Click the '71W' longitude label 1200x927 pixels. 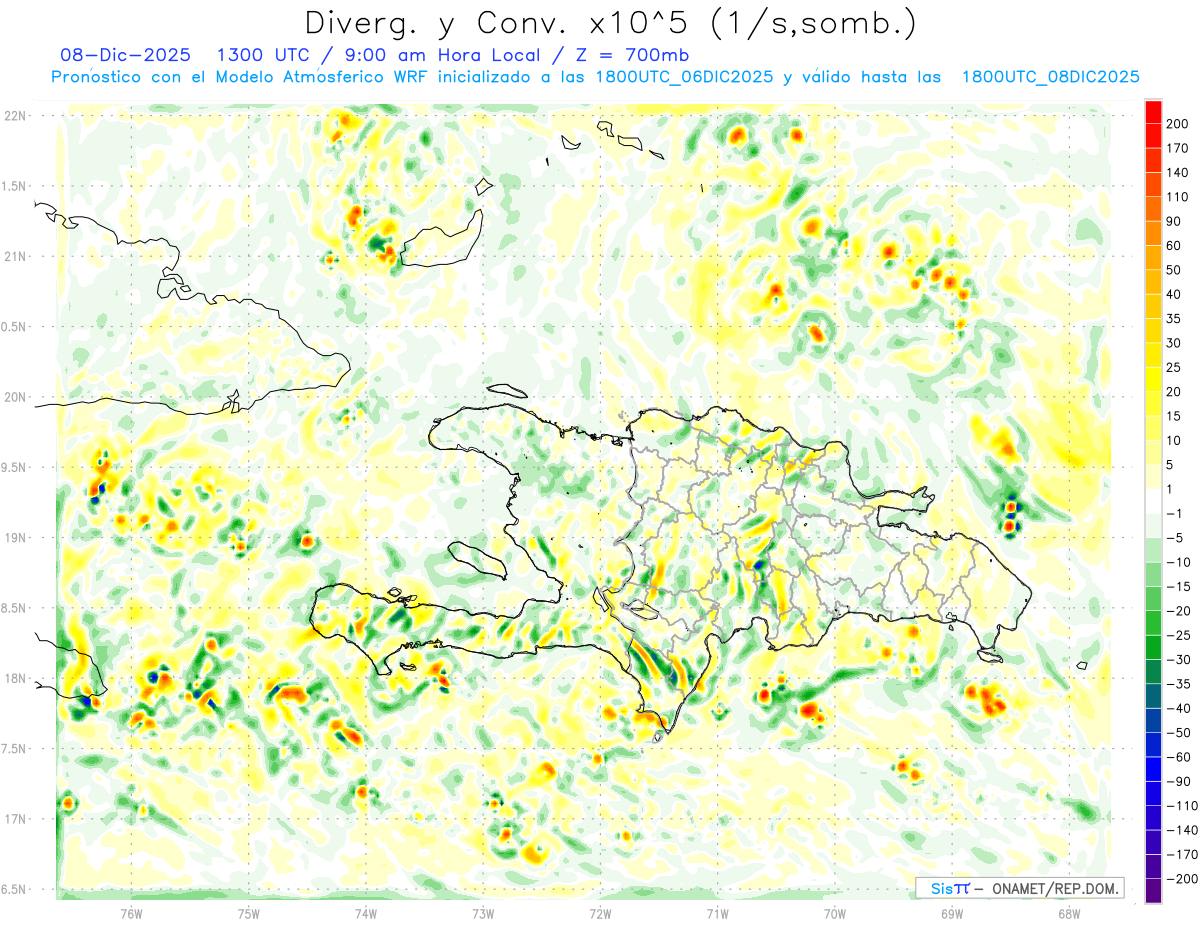[717, 913]
